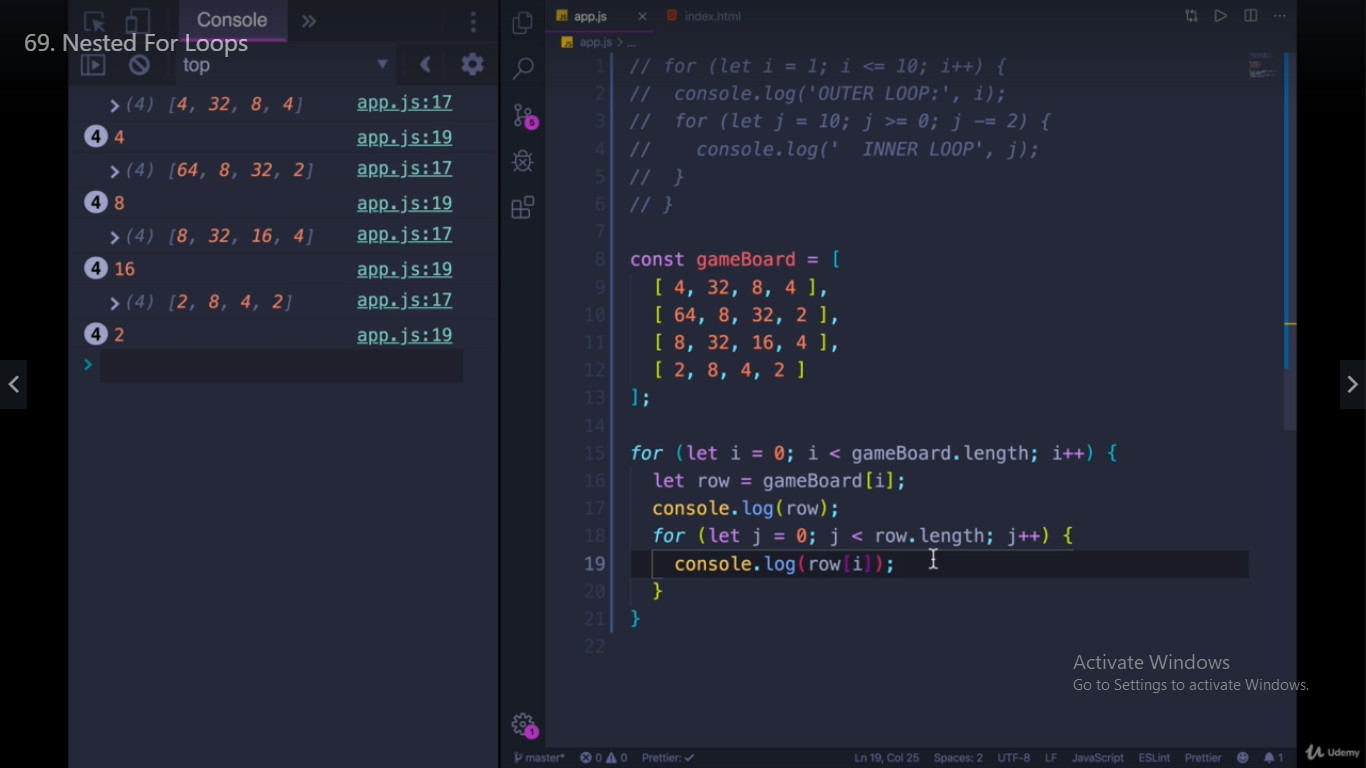Open DevTools settings gear
1366x768 pixels.
(x=472, y=64)
